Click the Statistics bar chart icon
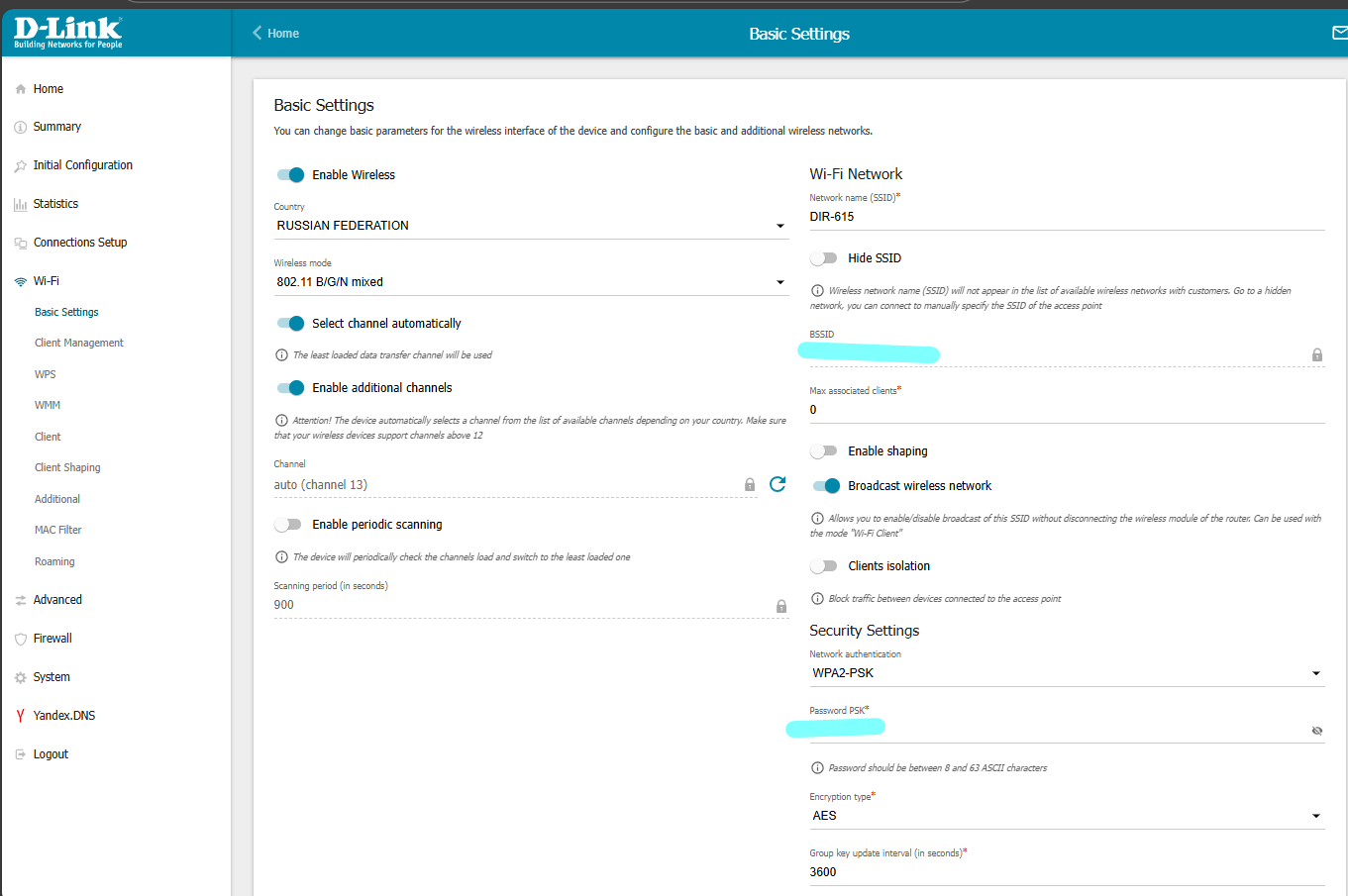The image size is (1348, 896). coord(20,204)
